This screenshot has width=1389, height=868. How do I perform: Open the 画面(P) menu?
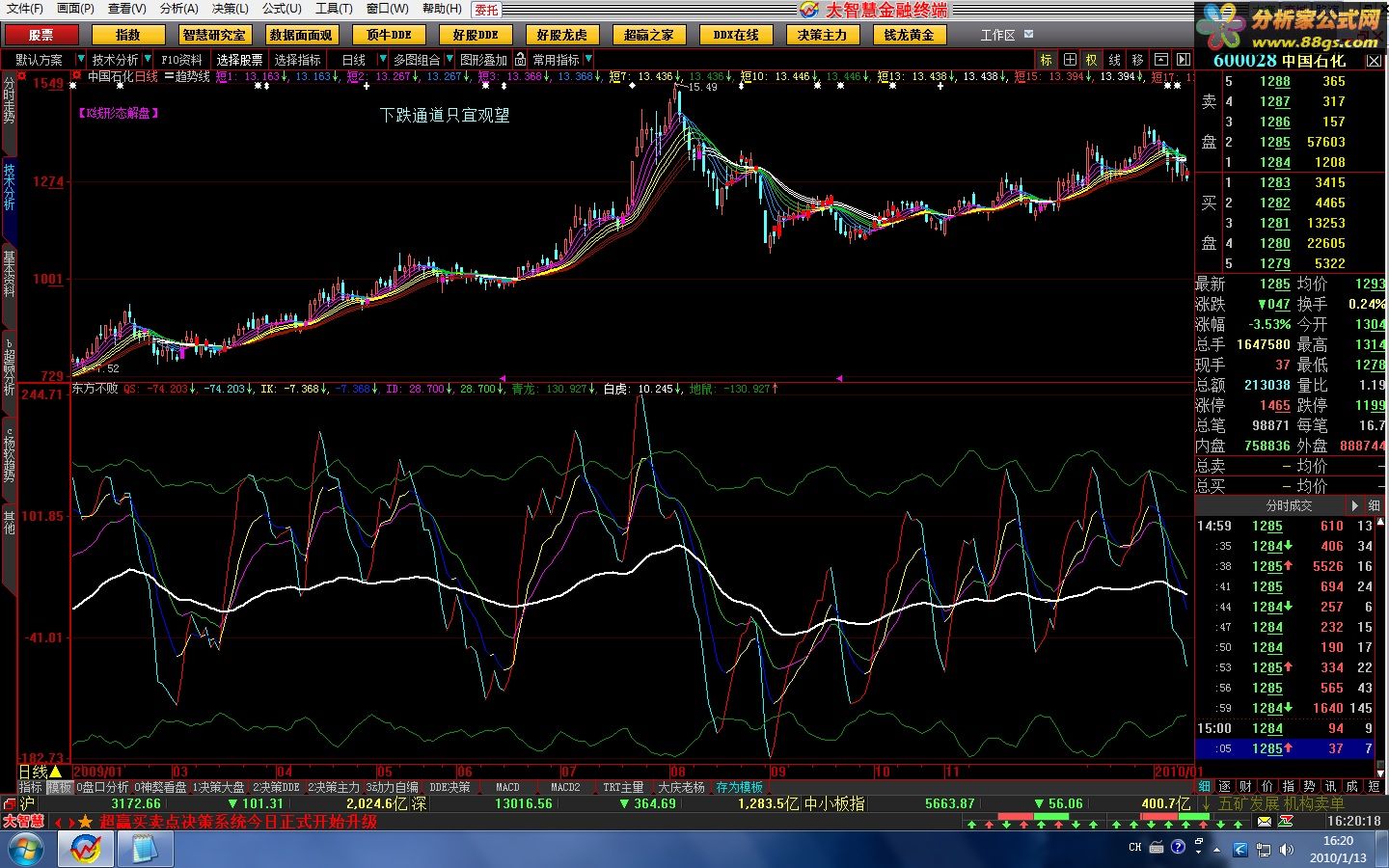click(x=75, y=9)
